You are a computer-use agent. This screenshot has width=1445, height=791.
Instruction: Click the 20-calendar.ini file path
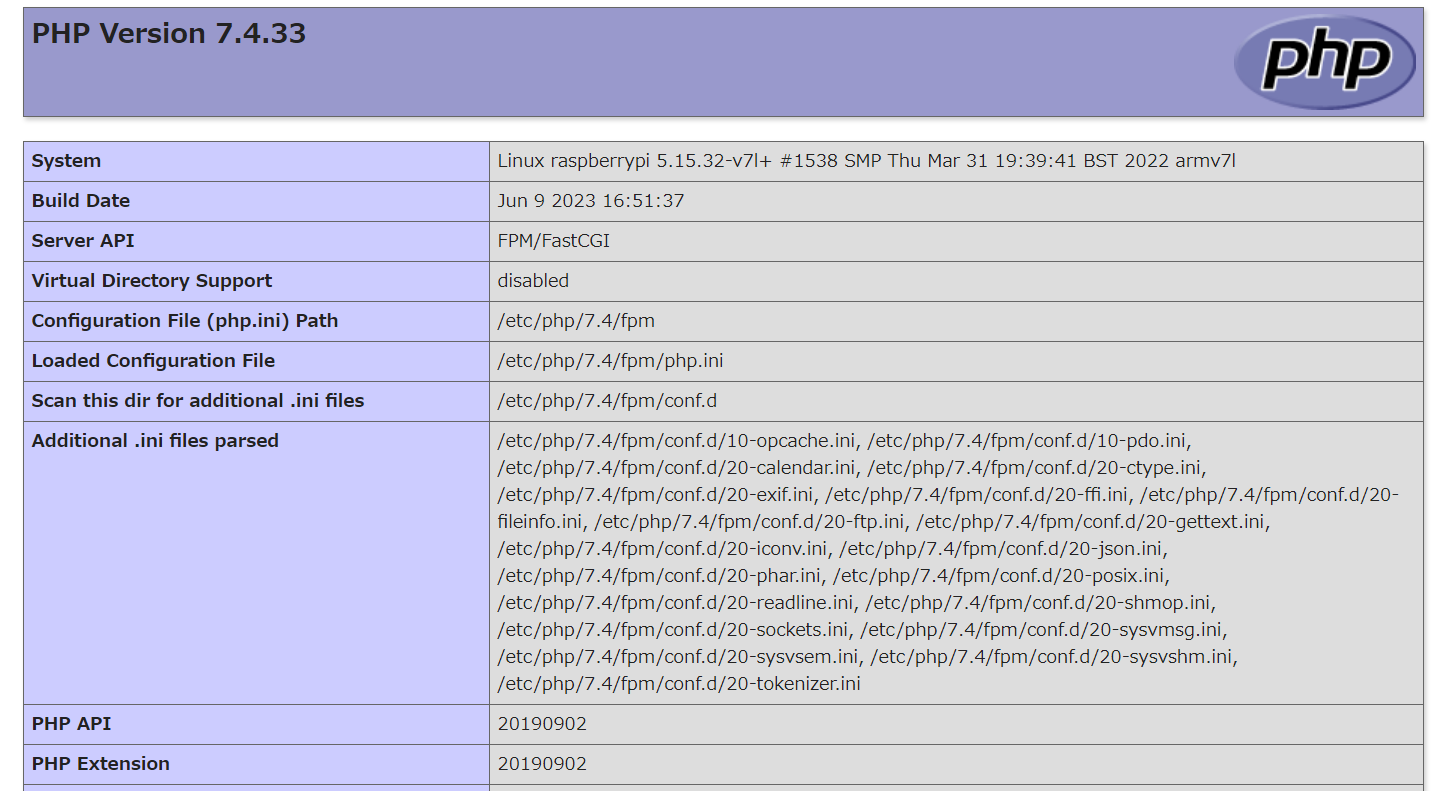point(677,468)
